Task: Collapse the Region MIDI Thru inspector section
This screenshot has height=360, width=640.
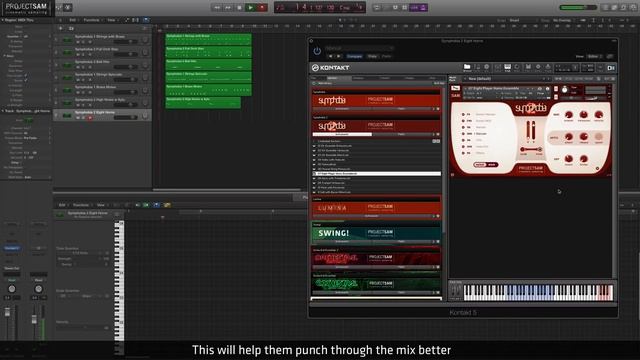Action: [2, 20]
